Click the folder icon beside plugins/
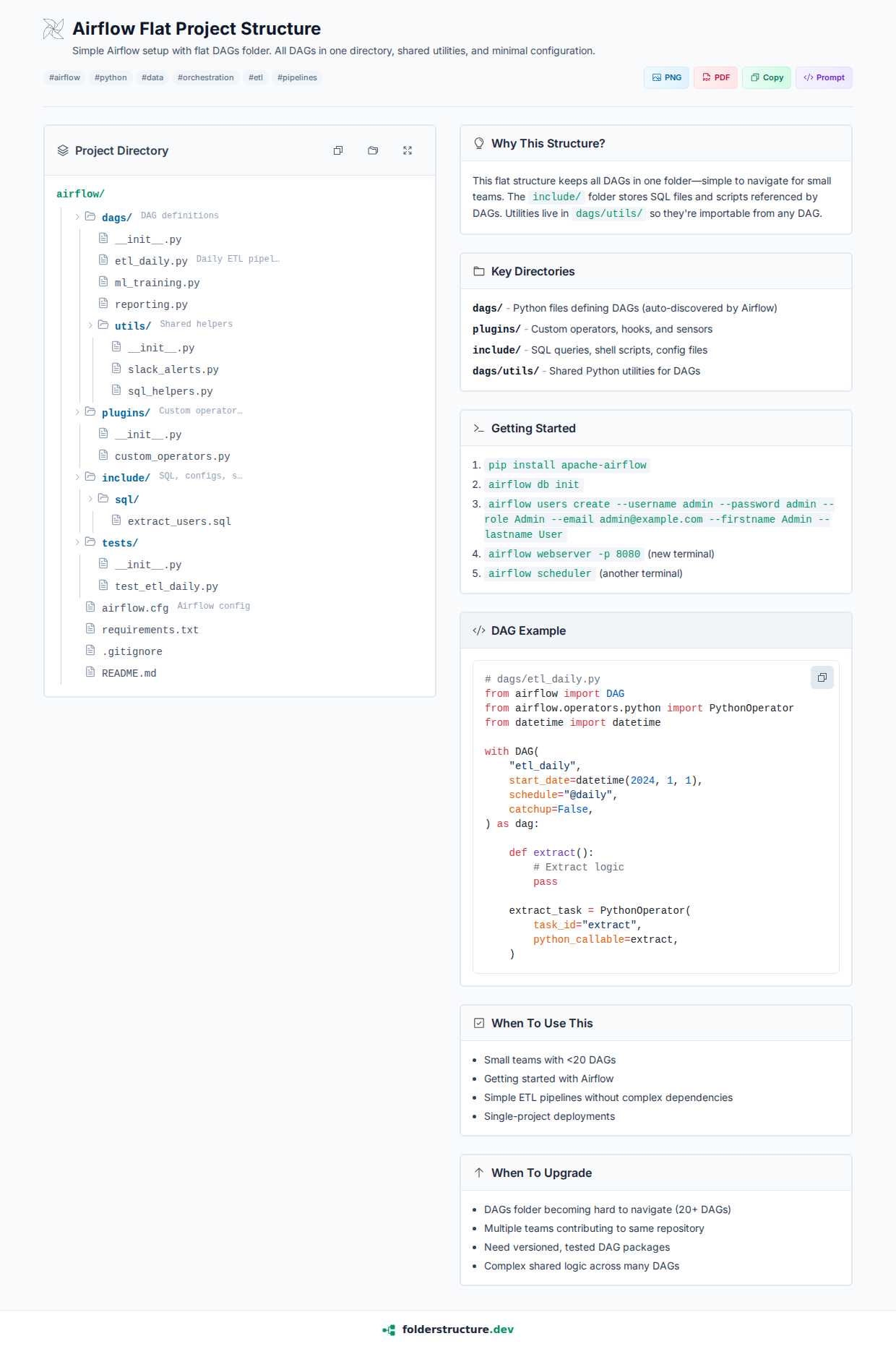The image size is (896, 1349). [x=90, y=411]
